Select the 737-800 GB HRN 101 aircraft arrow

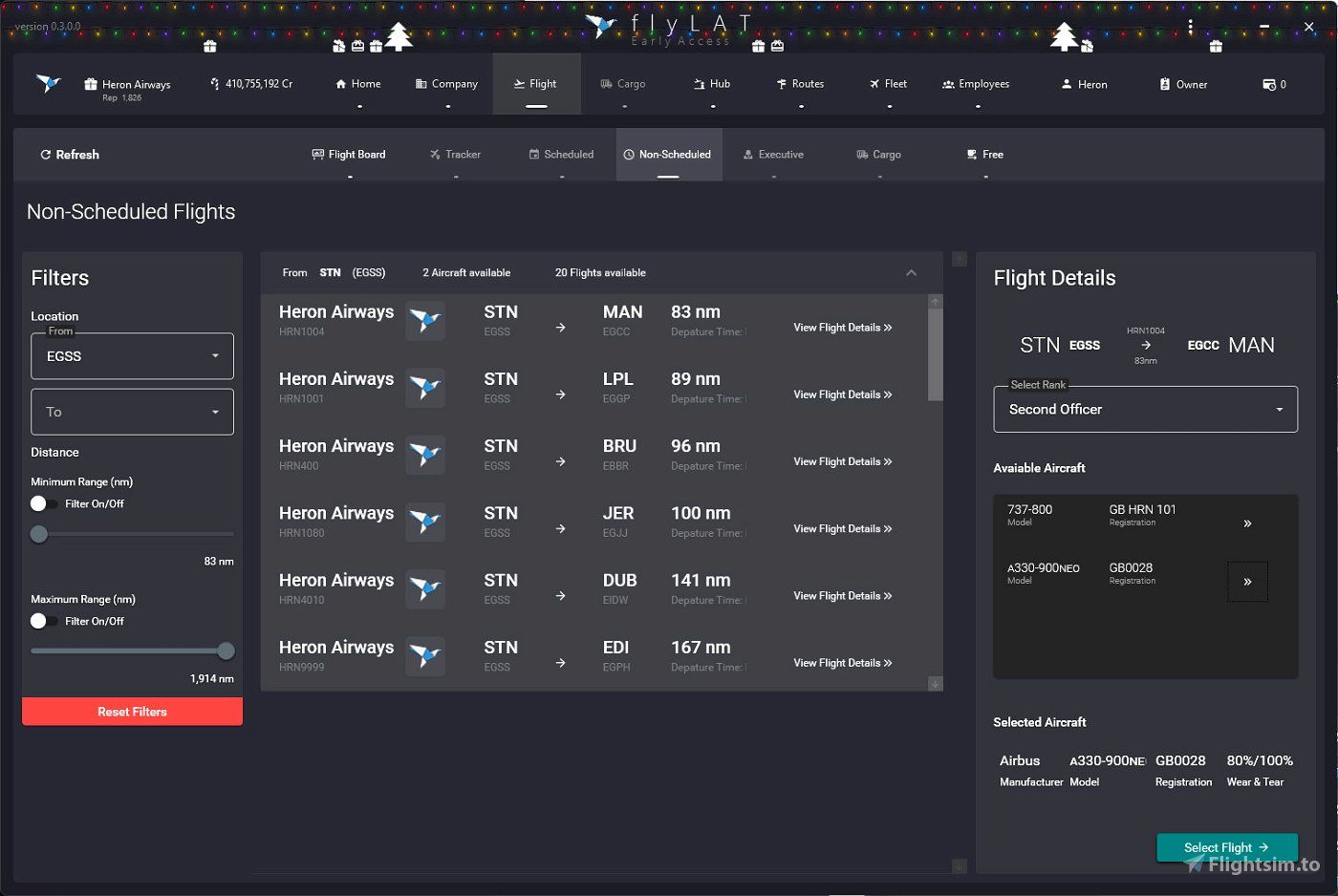(x=1247, y=523)
